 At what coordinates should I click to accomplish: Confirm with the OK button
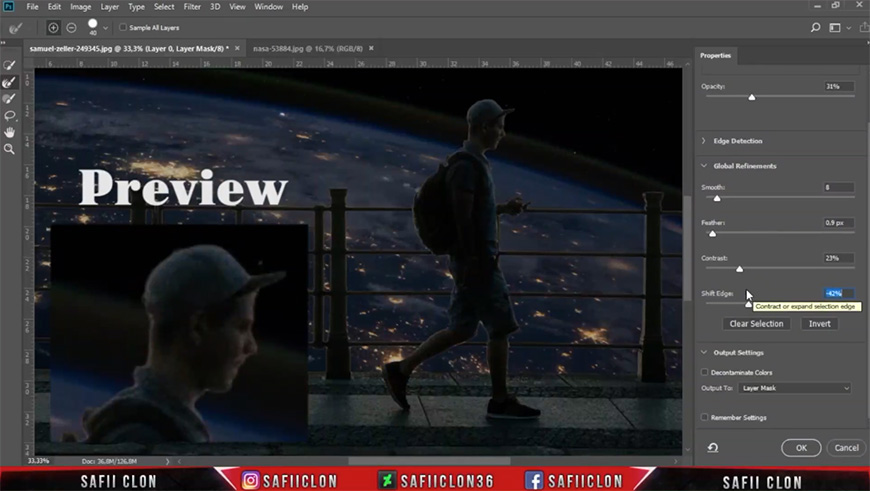pyautogui.click(x=801, y=448)
